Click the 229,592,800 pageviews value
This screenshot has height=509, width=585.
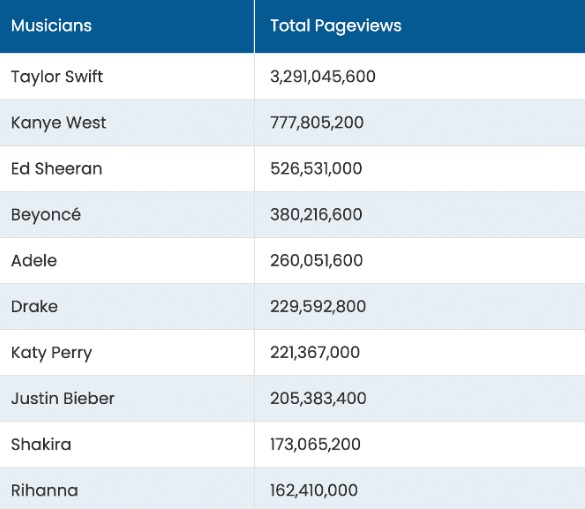[x=318, y=306]
